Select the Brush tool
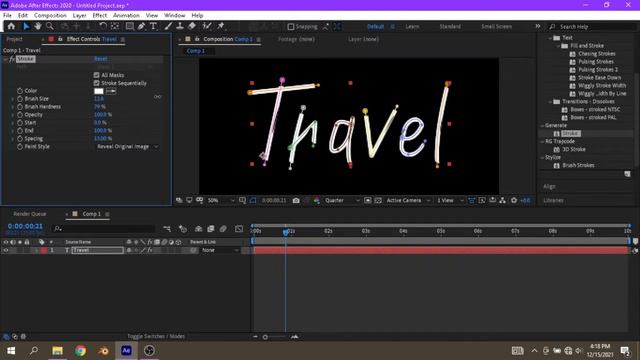The image size is (640, 360). [168, 26]
